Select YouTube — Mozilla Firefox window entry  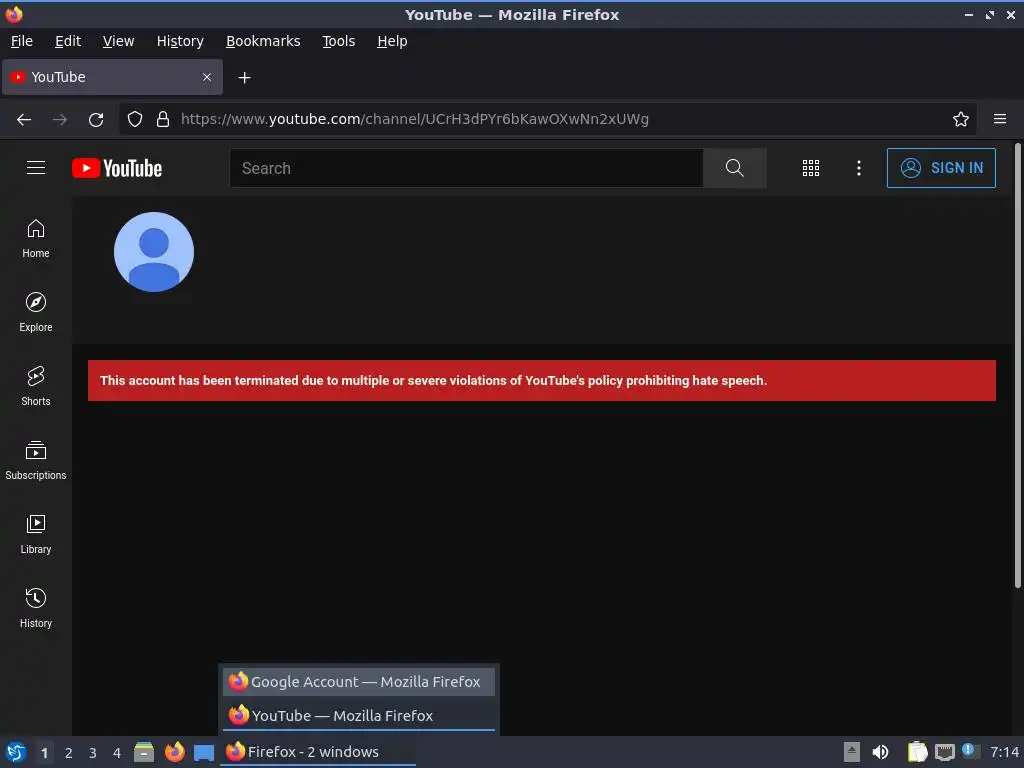(x=359, y=716)
